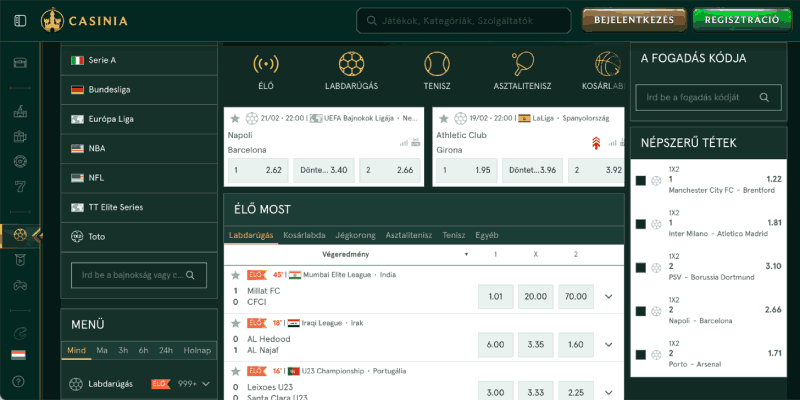This screenshot has height=400, width=800.
Task: Favorite the Leixoes U23 match star
Action: (235, 371)
